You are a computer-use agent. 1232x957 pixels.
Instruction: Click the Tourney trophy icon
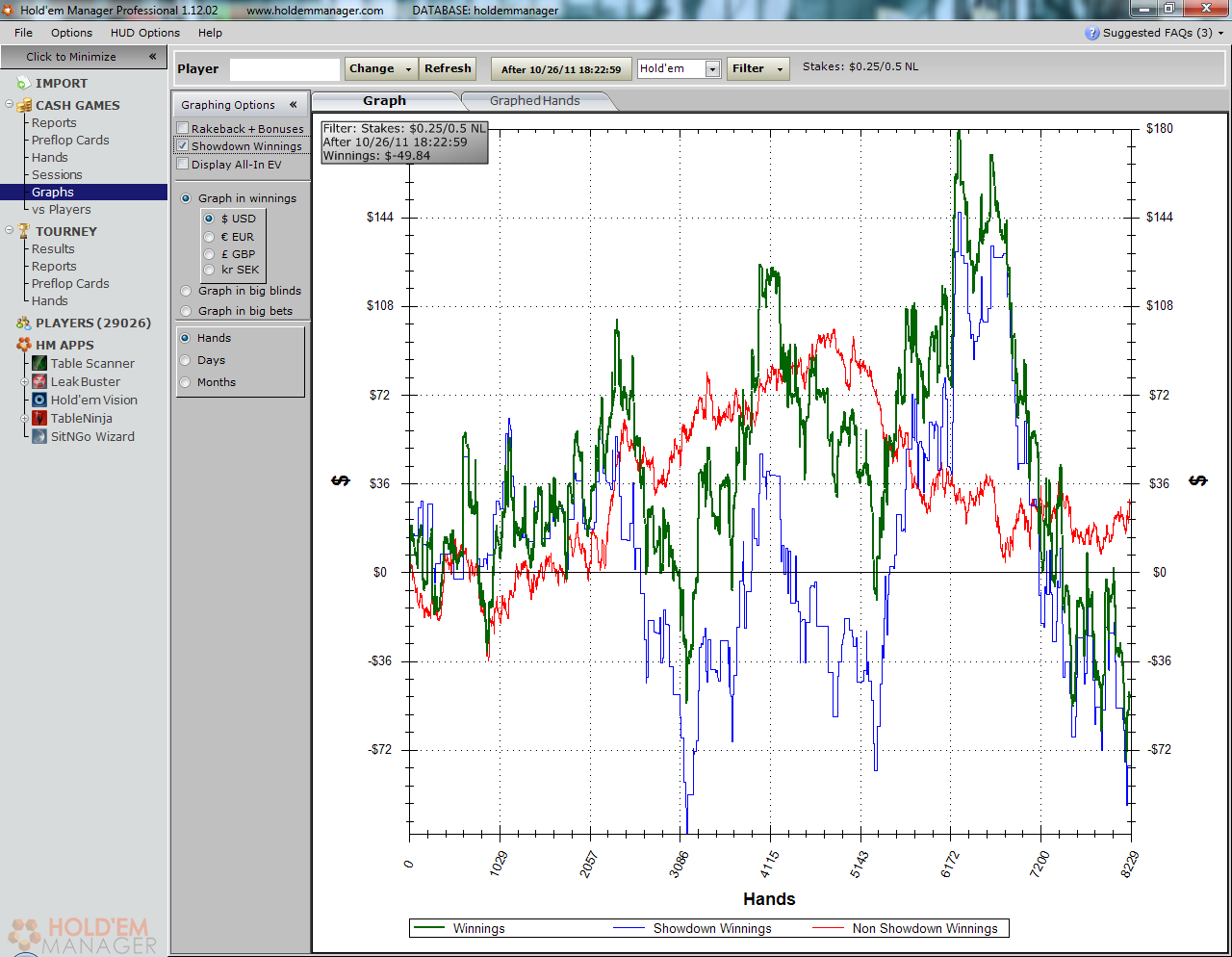[x=24, y=231]
